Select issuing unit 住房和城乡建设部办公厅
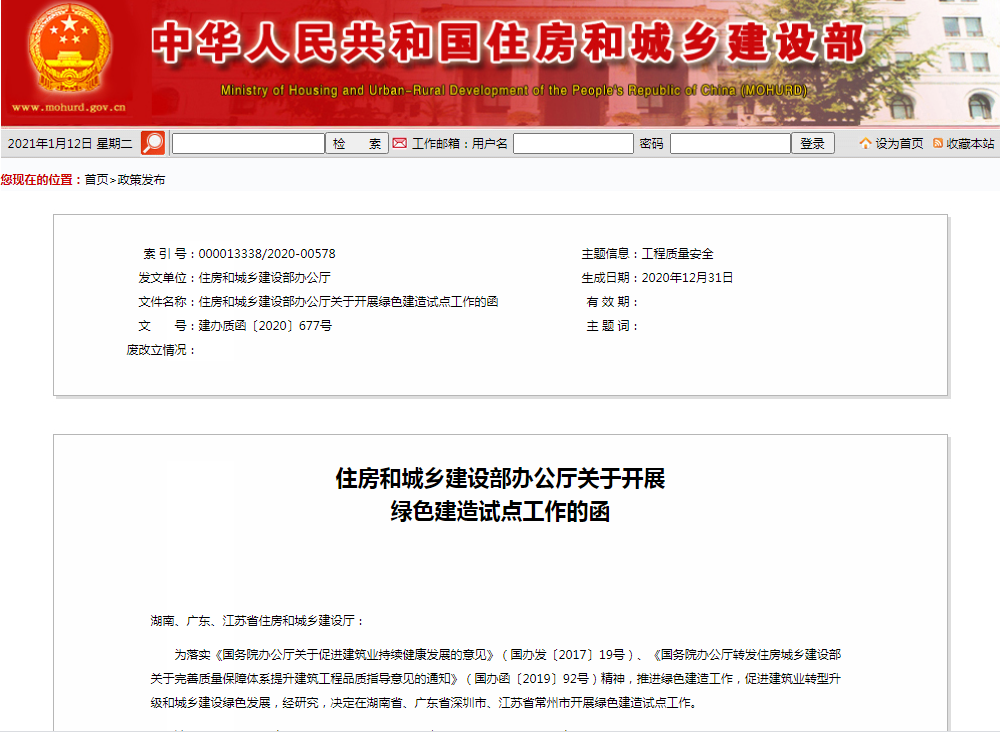The image size is (1000, 732). point(265,278)
